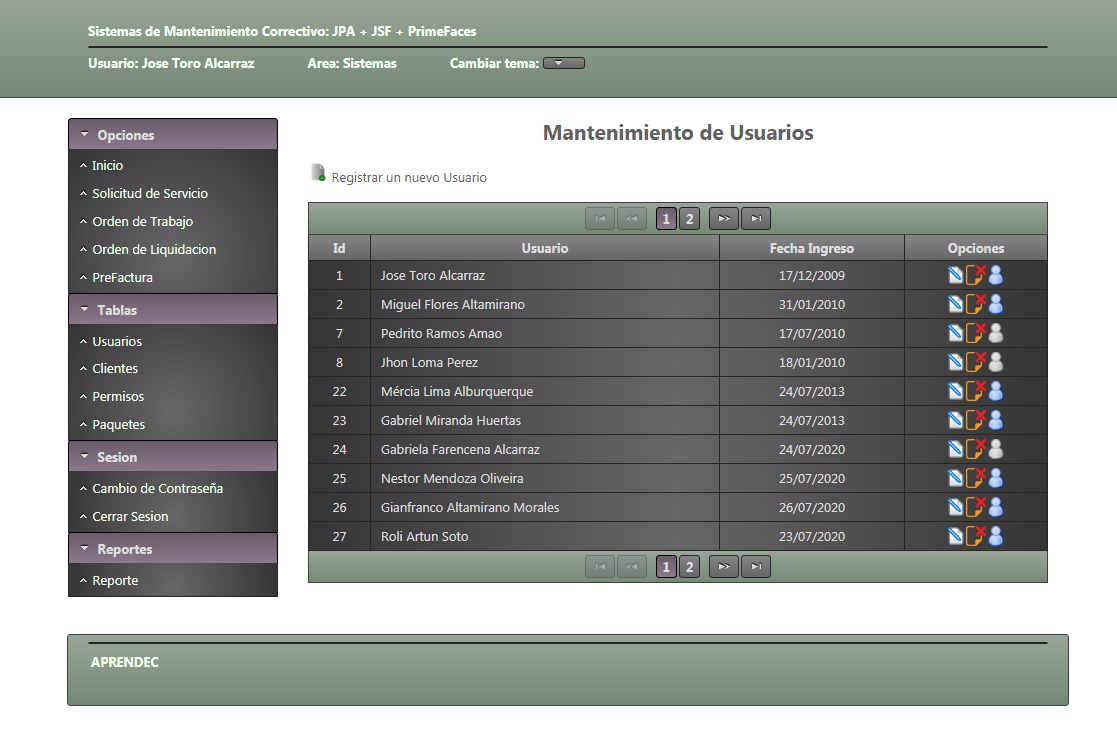Select Cerrar Sesion to log out
This screenshot has width=1117, height=732.
click(x=130, y=516)
